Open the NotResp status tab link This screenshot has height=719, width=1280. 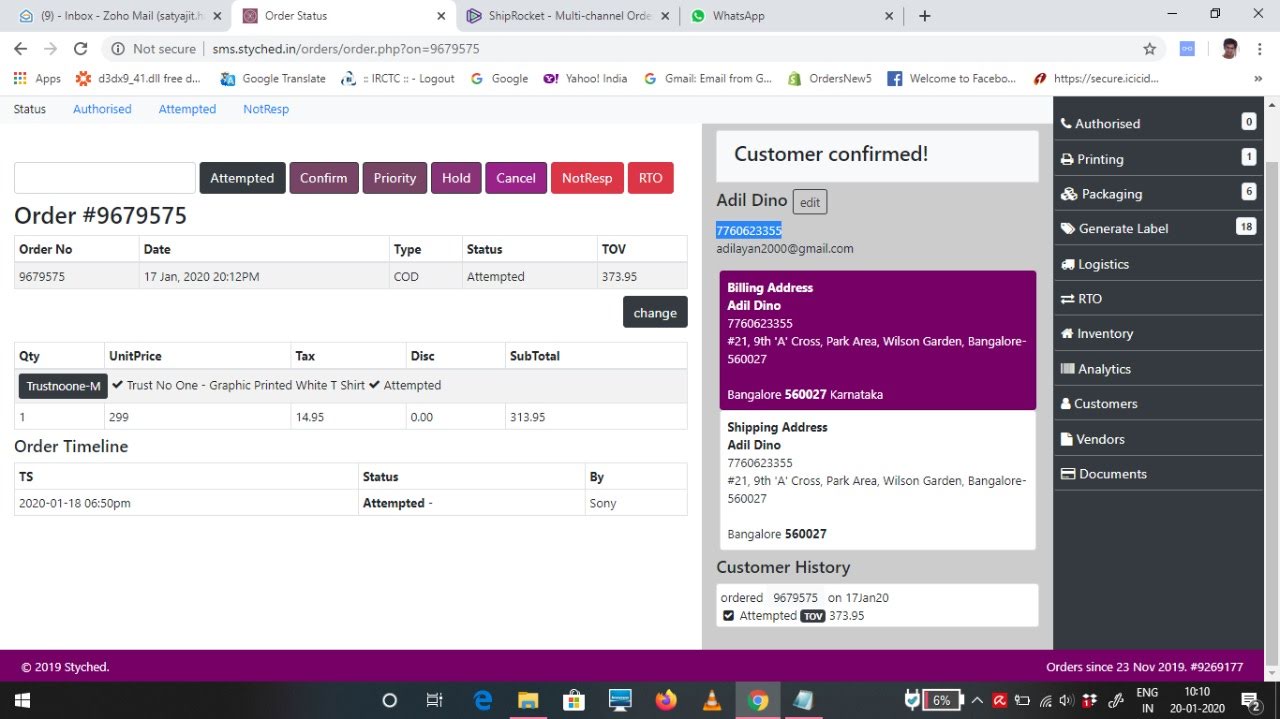(x=266, y=109)
